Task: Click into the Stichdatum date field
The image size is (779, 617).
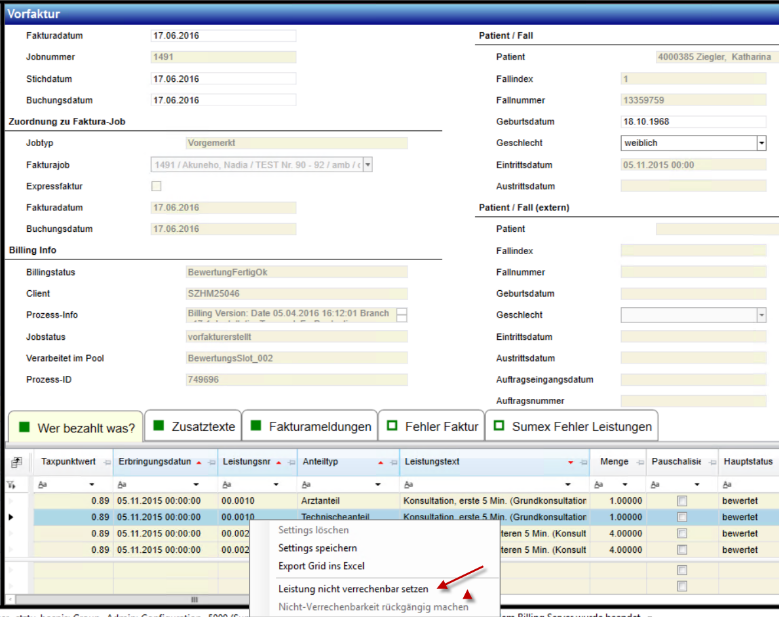Action: [222, 79]
